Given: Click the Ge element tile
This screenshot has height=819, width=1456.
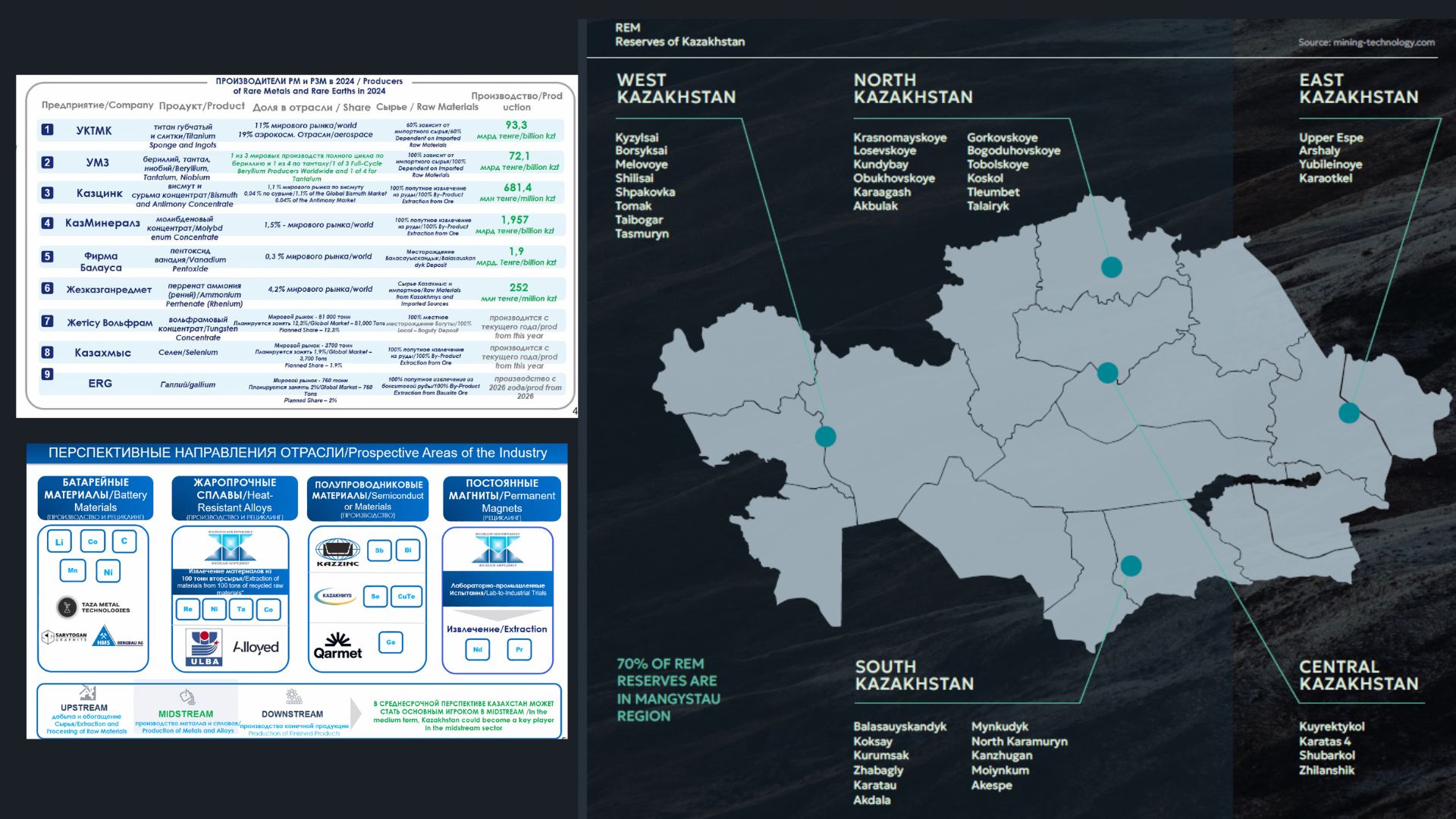Looking at the screenshot, I should 391,642.
